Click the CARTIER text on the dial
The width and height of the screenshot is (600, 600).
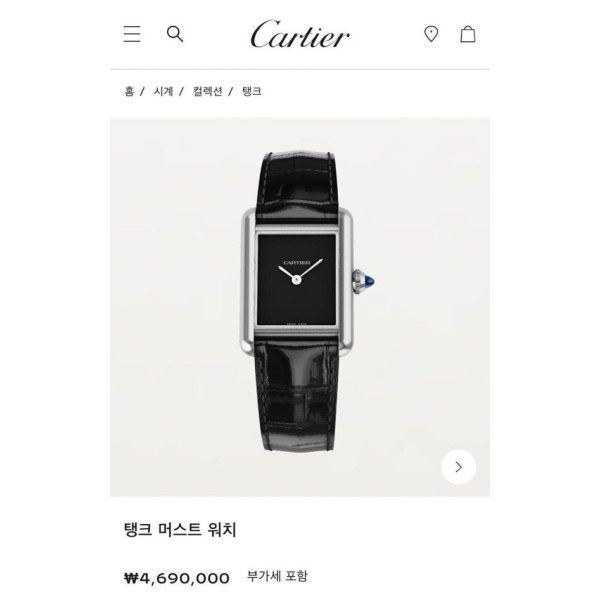coord(297,262)
